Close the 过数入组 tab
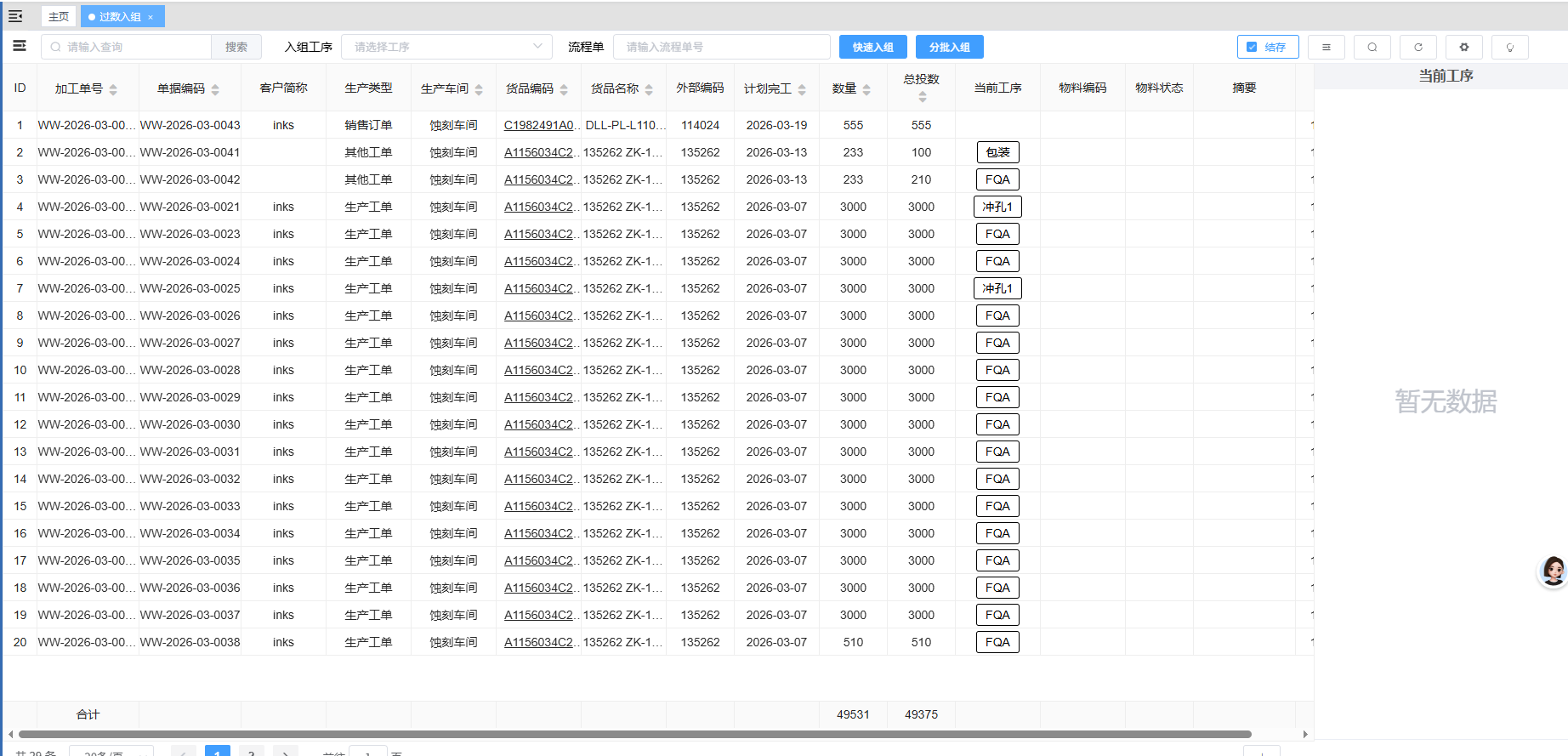The width and height of the screenshot is (1568, 756). pos(151,17)
